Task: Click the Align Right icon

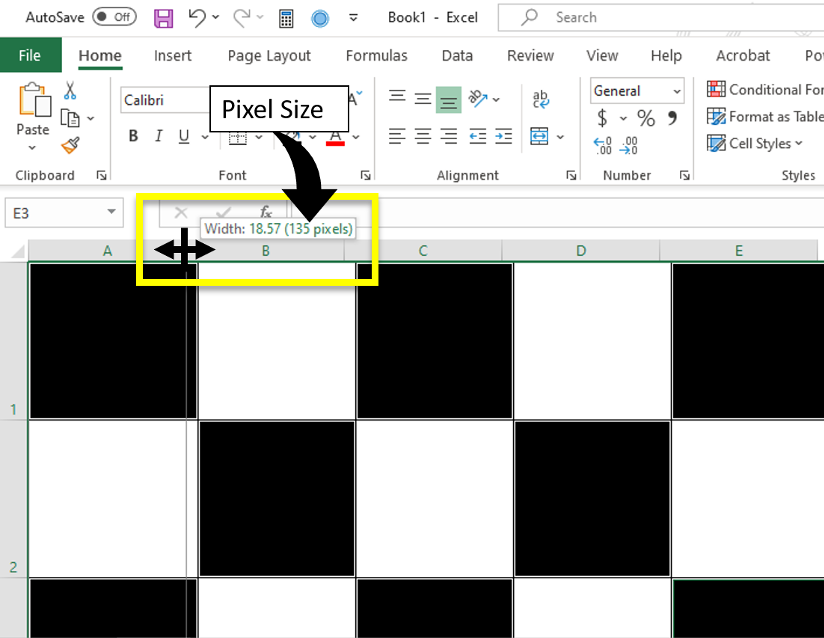Action: [448, 137]
